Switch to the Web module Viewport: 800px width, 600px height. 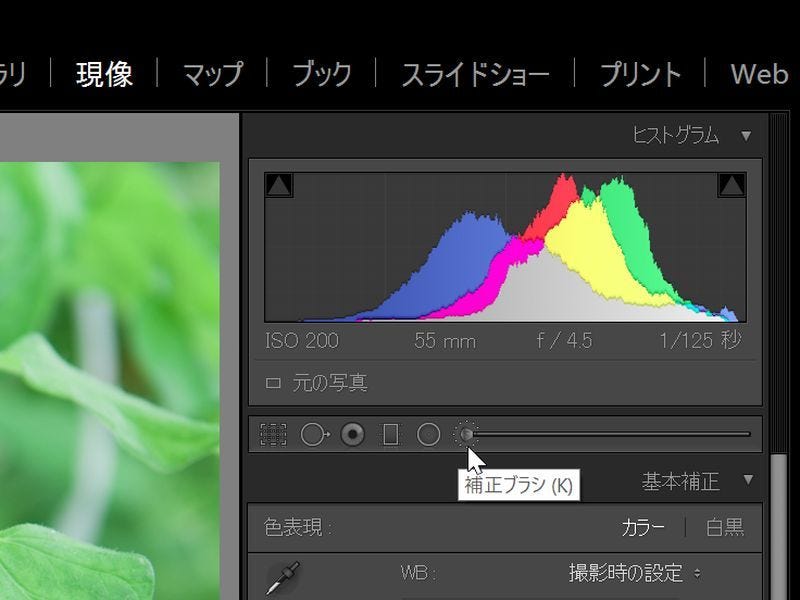pyautogui.click(x=759, y=74)
